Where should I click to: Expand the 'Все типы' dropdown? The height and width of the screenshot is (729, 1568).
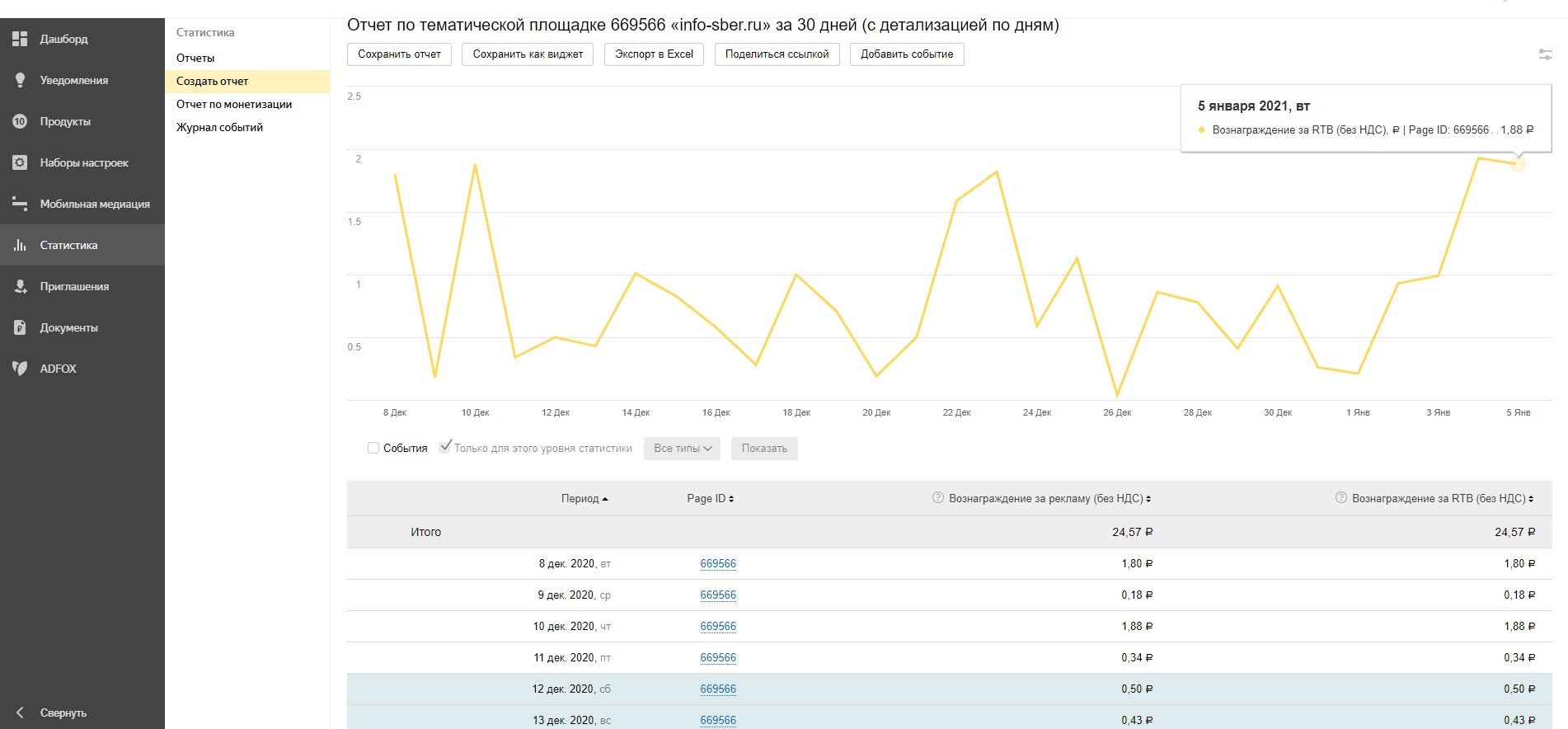tap(682, 449)
